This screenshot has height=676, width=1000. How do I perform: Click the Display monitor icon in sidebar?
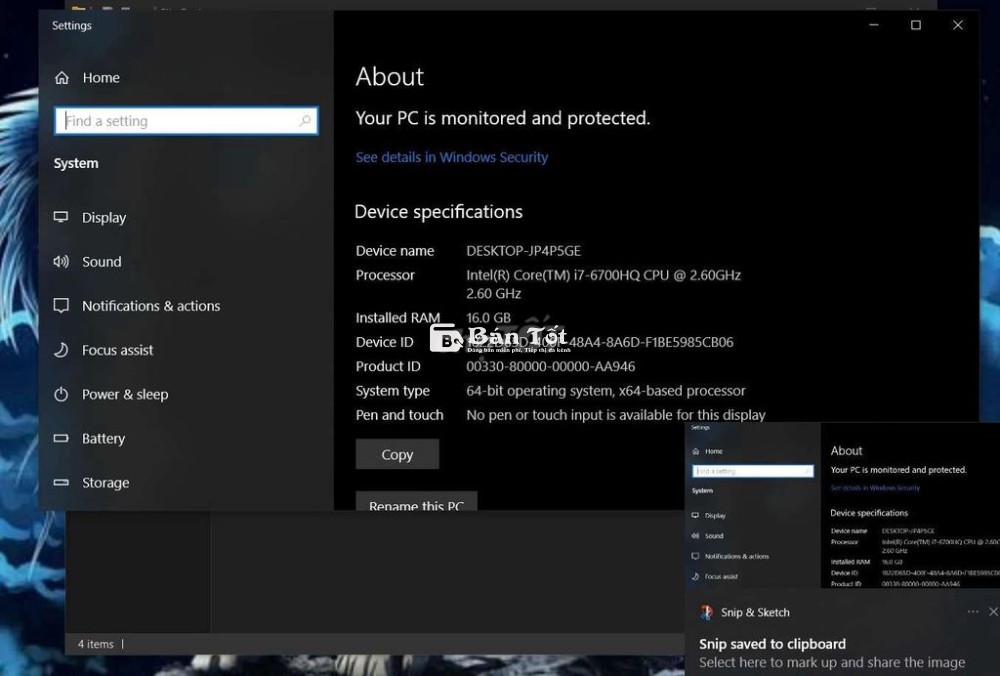coord(61,217)
